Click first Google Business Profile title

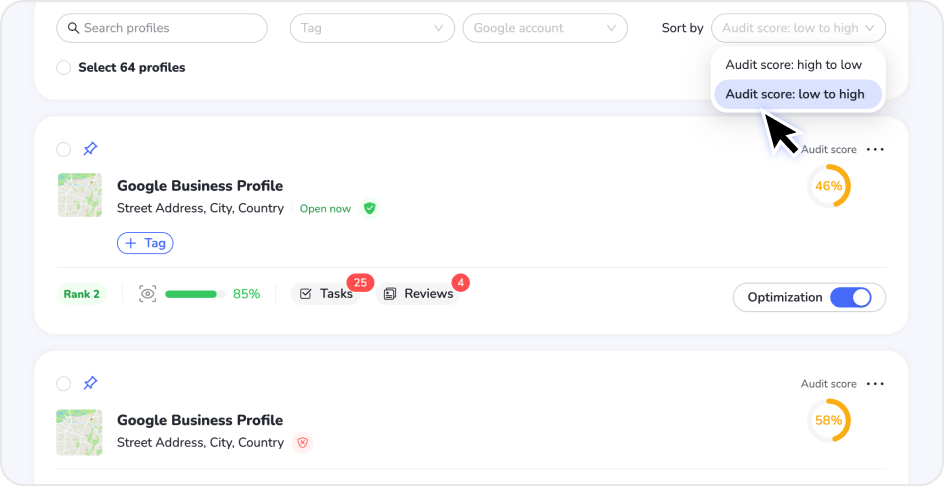point(200,185)
